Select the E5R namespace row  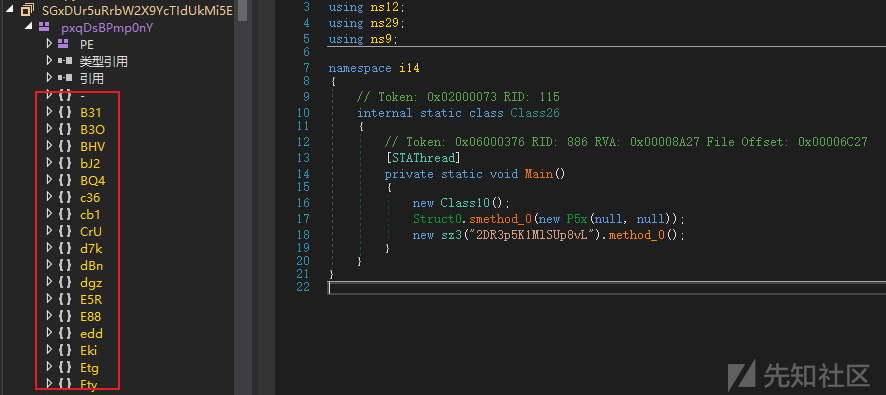[x=91, y=299]
